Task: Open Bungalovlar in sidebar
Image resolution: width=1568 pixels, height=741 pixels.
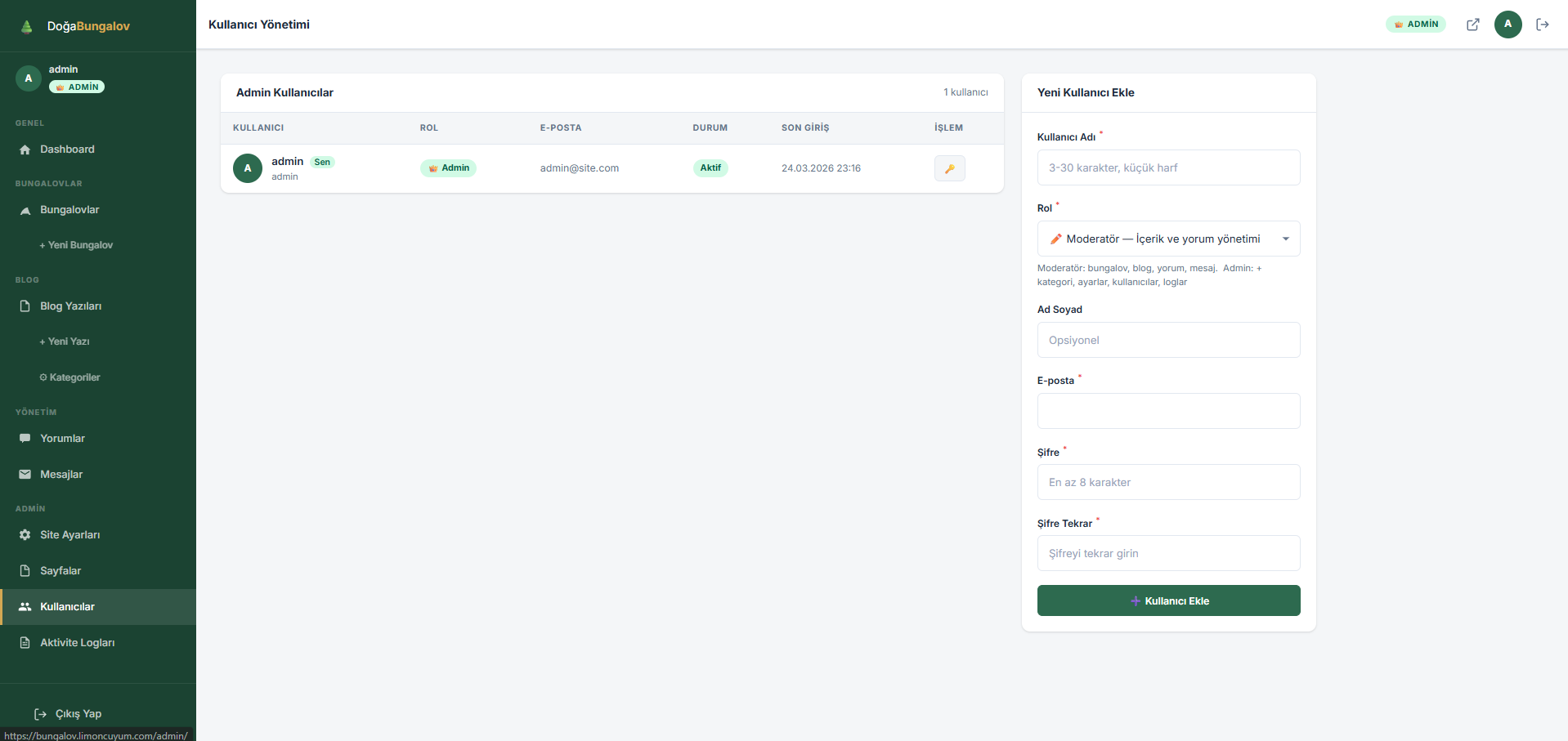Action: tap(69, 210)
